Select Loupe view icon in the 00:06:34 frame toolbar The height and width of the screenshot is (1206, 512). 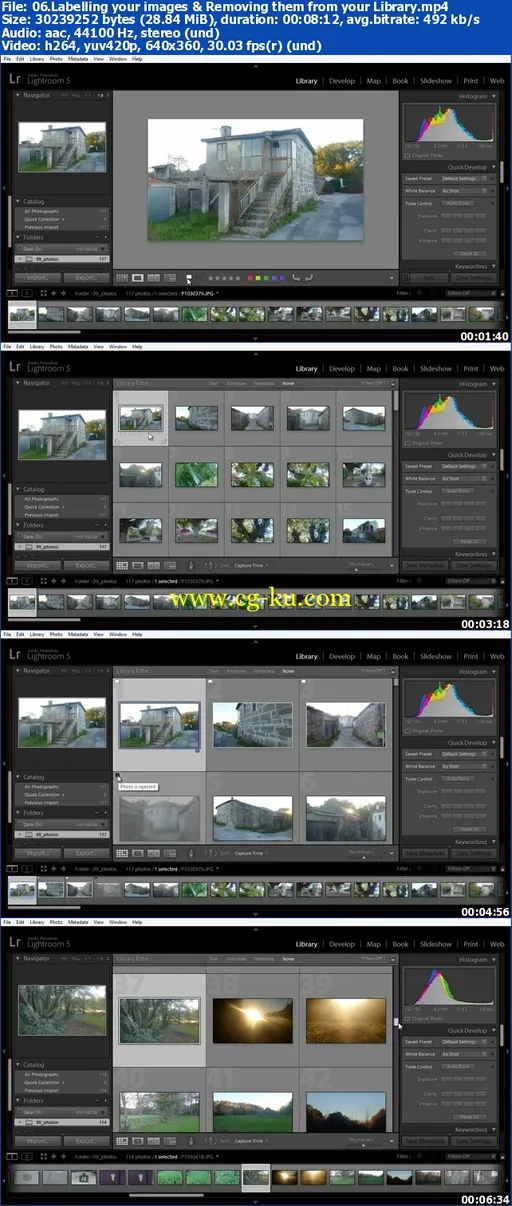coord(138,1141)
